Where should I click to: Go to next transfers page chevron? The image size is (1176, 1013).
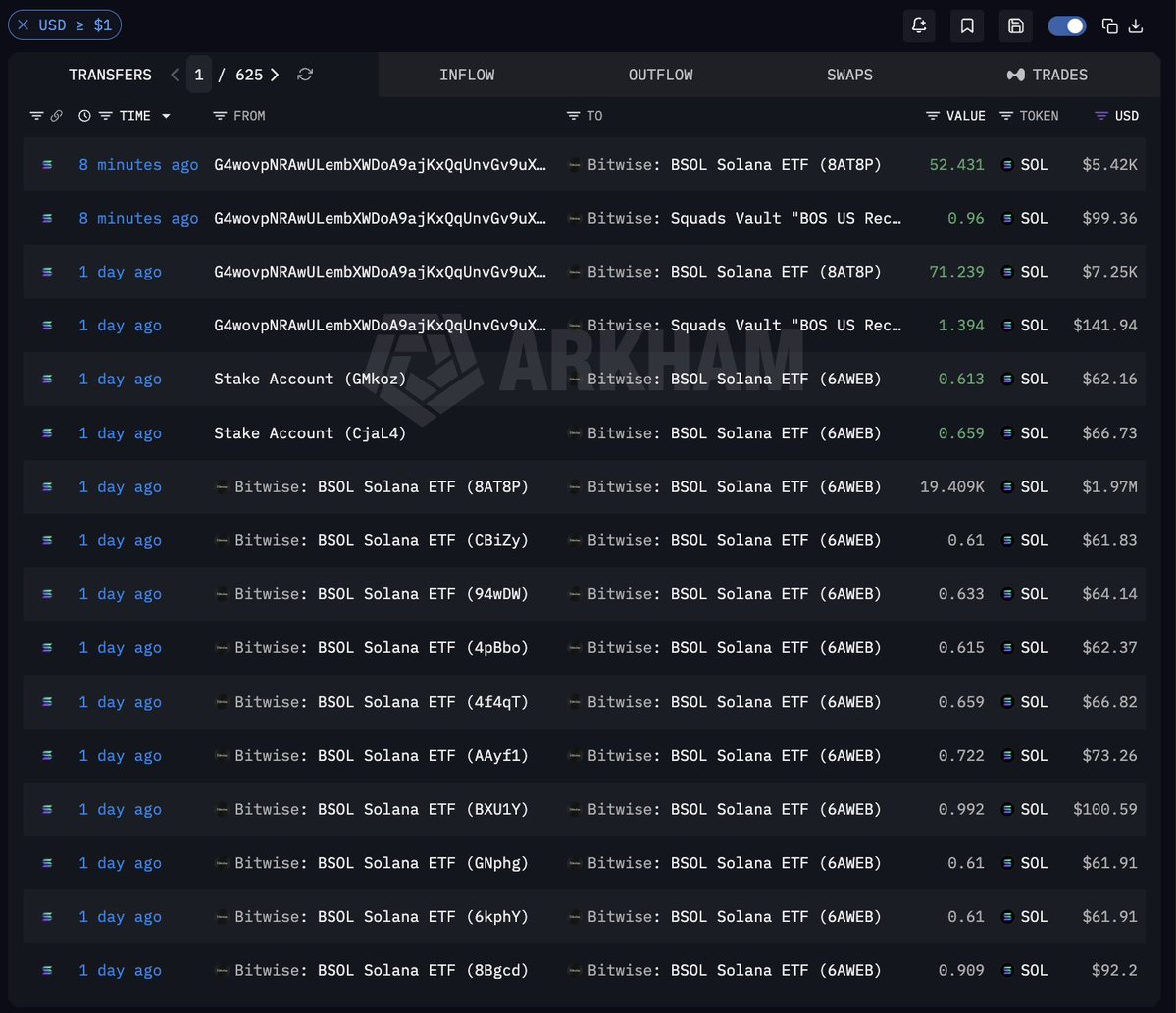pyautogui.click(x=275, y=75)
